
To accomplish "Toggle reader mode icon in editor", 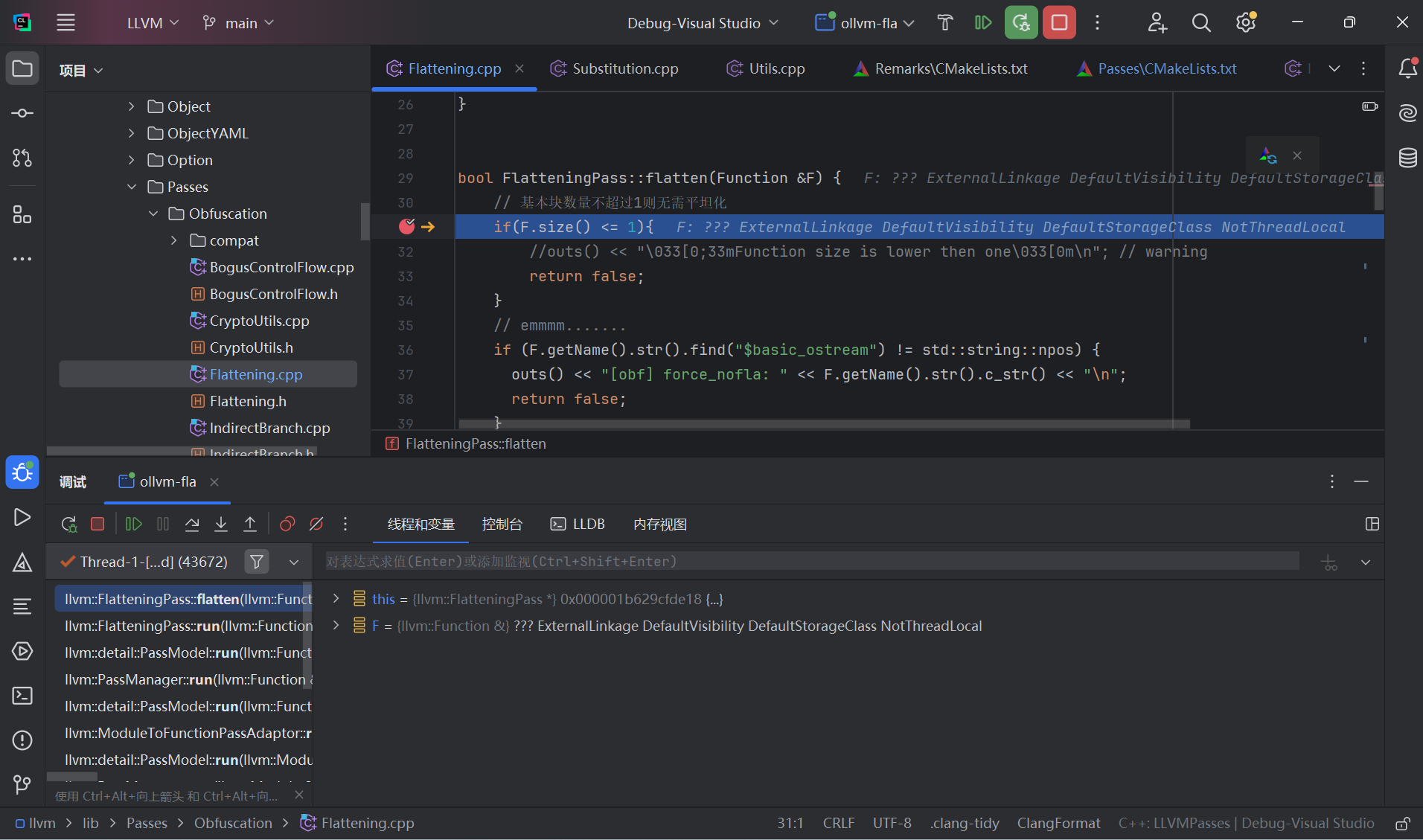I will tap(1370, 106).
